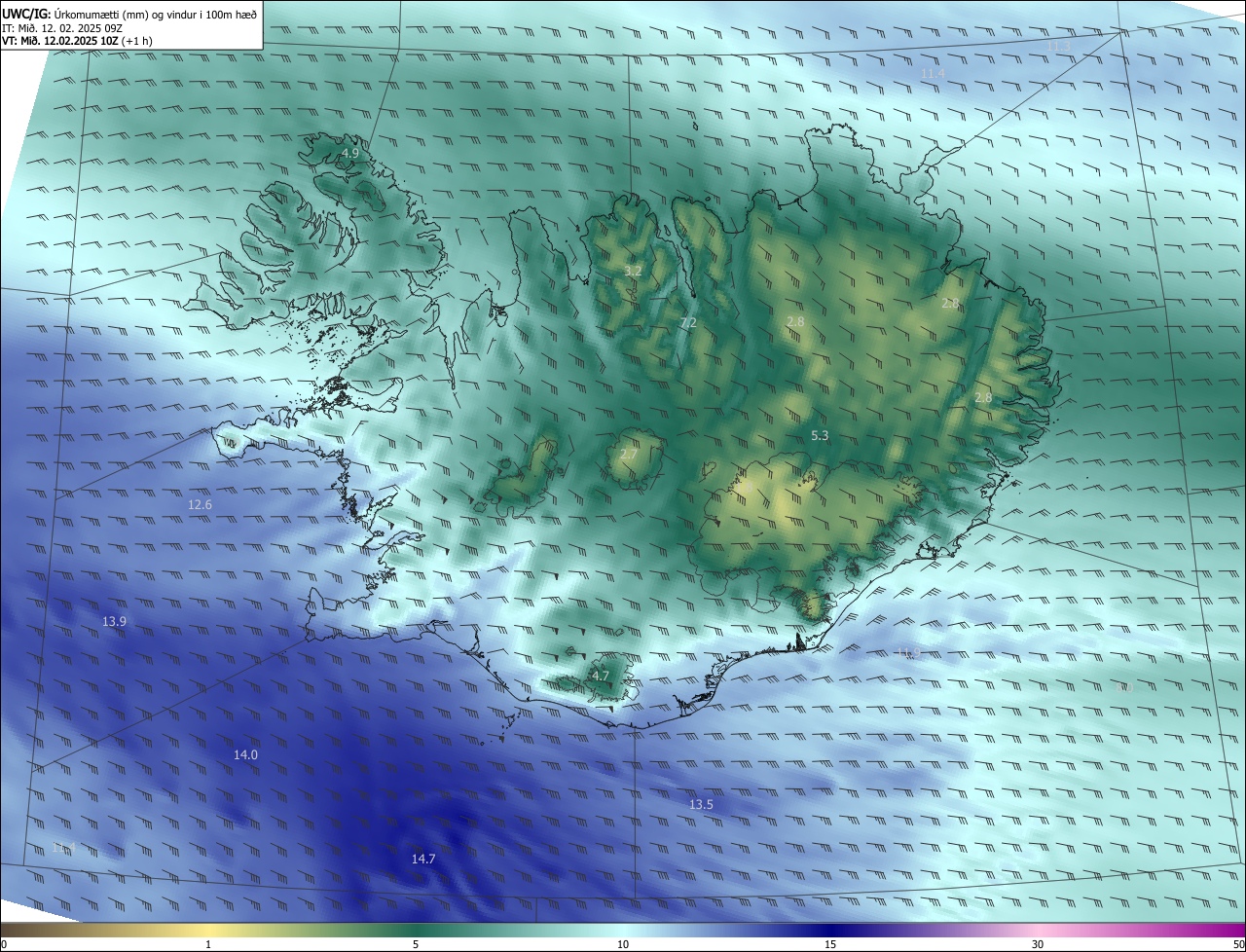Click the 13.9 value label over the sea

point(114,621)
